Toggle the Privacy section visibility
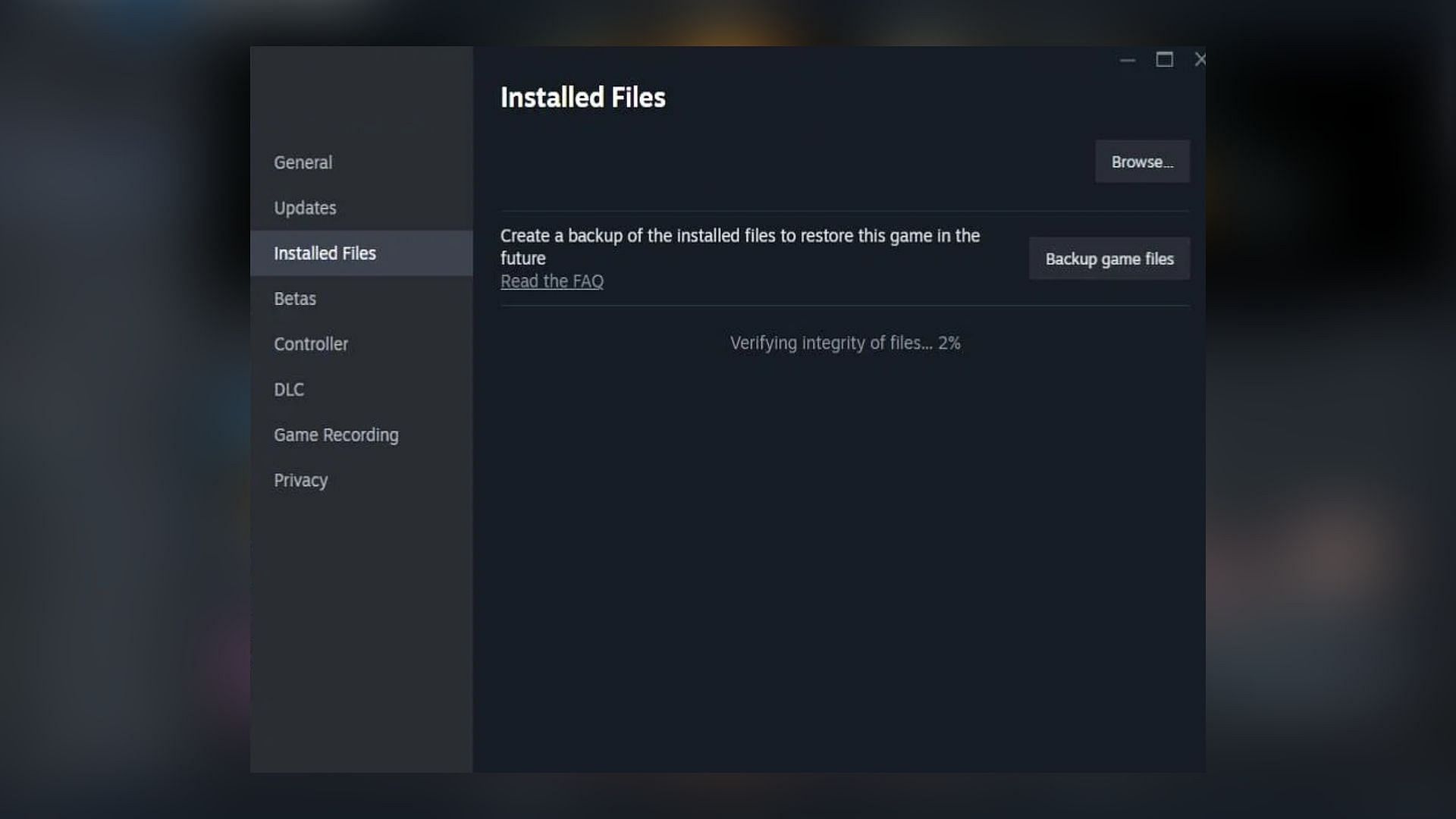 [300, 480]
